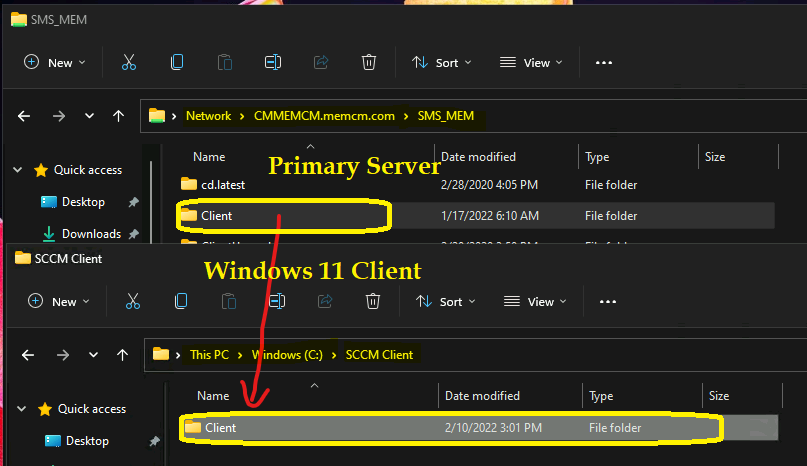
Task: Click Rename icon in SCCM Client window
Action: coord(277,301)
